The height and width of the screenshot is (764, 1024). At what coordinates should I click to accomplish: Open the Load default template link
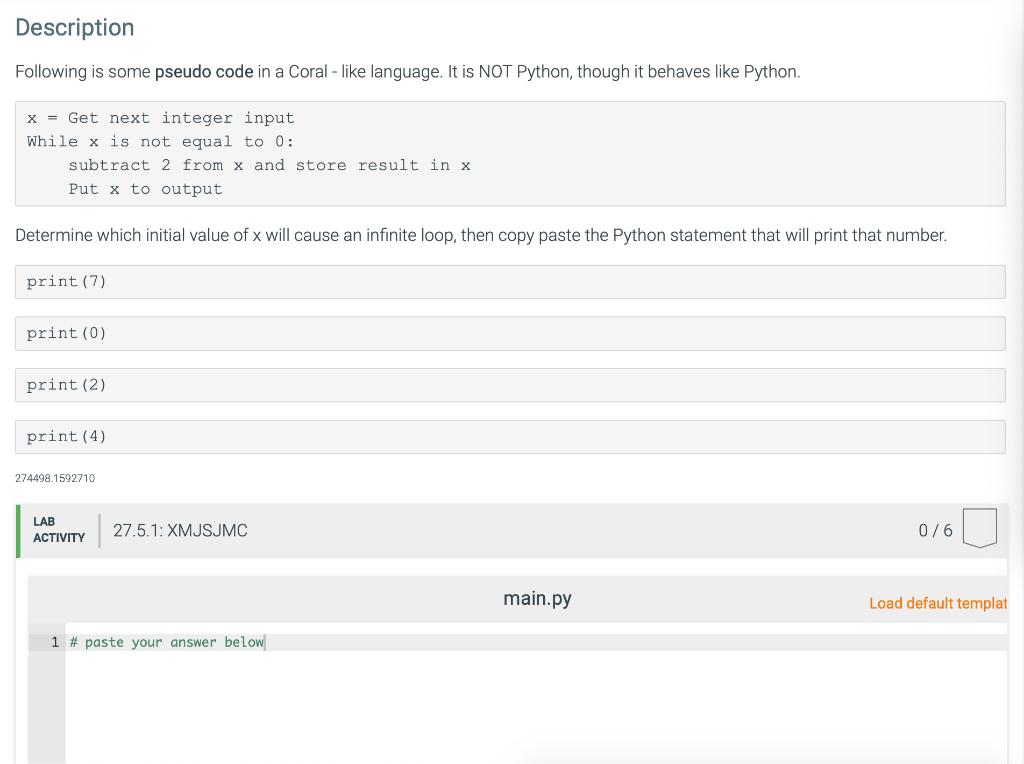coord(938,603)
